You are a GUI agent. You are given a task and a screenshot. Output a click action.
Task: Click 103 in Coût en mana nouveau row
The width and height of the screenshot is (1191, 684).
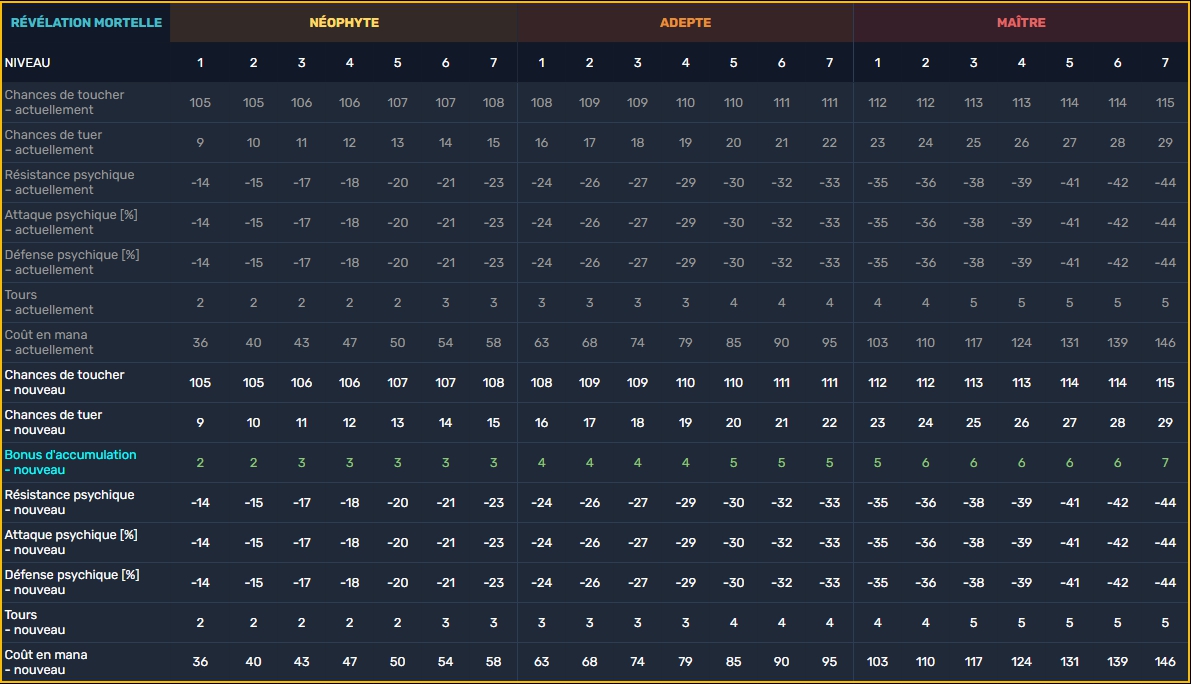877,662
